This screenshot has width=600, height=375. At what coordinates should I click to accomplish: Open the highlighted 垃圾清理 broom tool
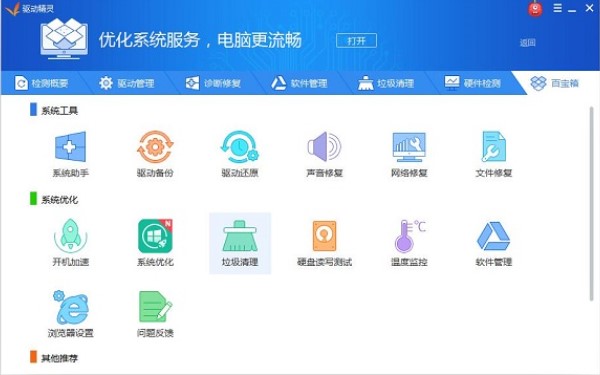(x=240, y=243)
